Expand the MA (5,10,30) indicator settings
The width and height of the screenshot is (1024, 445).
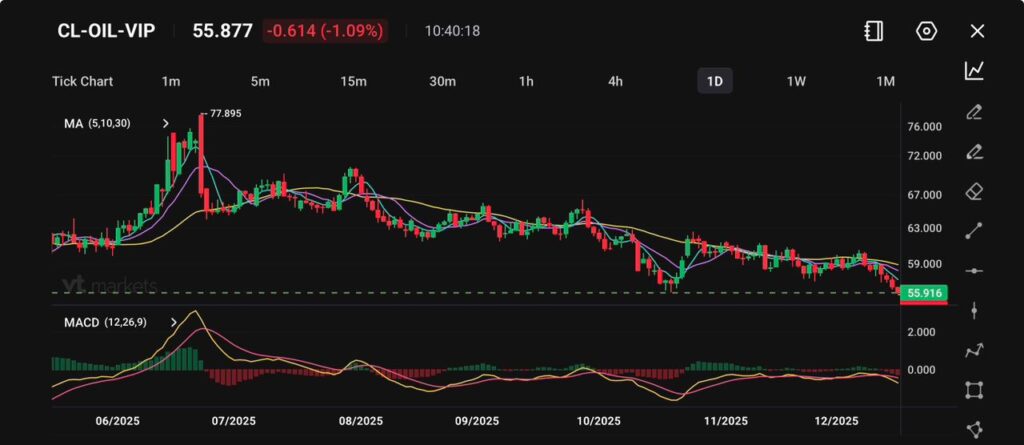[166, 123]
